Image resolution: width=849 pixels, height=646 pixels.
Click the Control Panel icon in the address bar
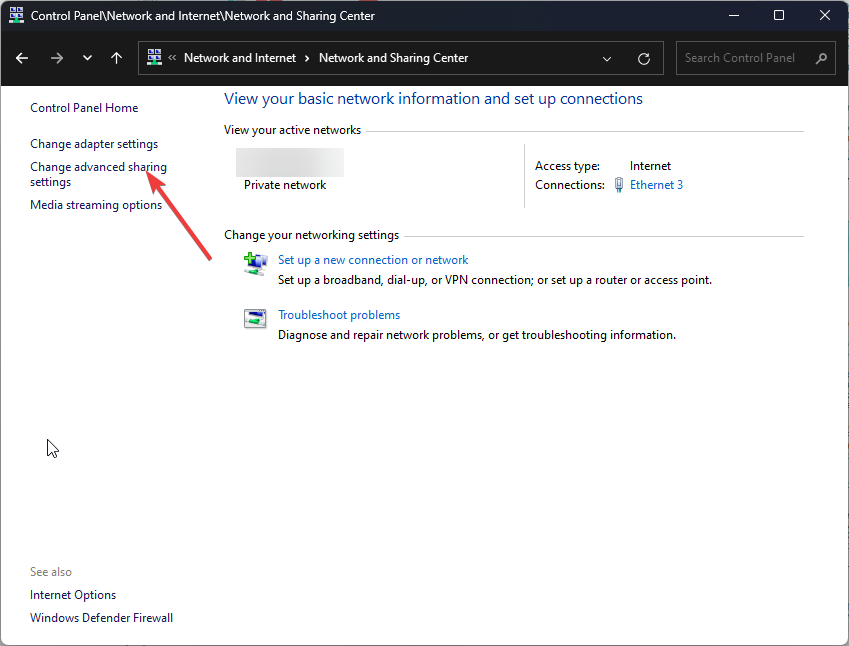tap(154, 57)
